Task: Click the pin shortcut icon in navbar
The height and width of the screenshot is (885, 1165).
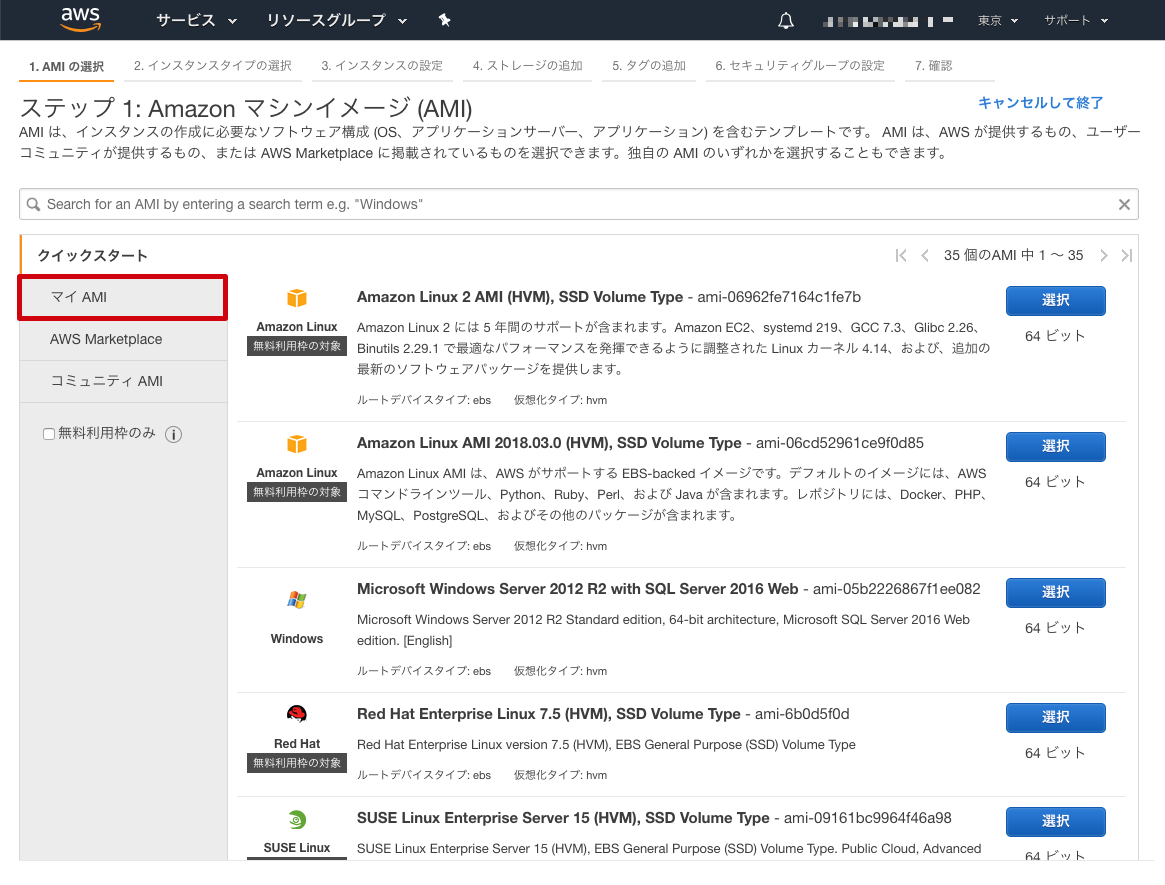Action: (444, 20)
